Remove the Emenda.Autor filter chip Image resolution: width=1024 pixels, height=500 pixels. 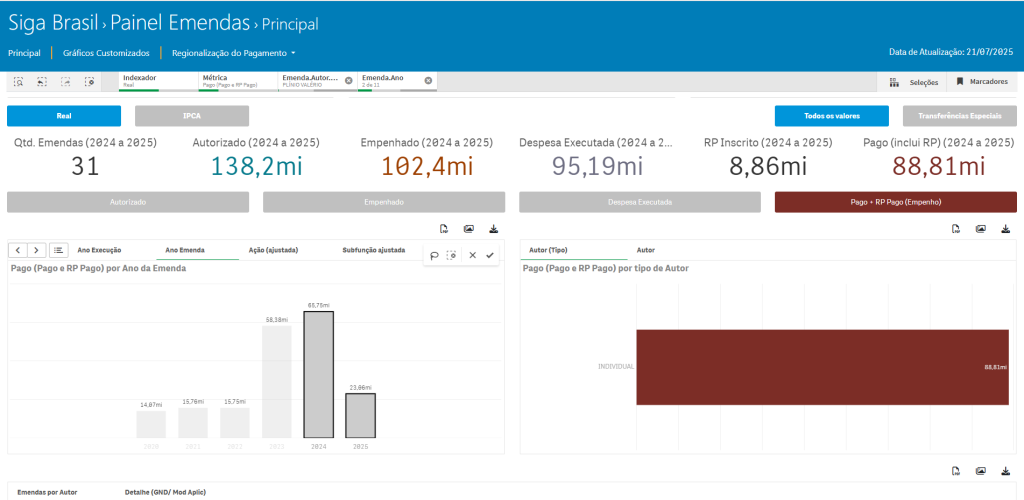coord(348,80)
